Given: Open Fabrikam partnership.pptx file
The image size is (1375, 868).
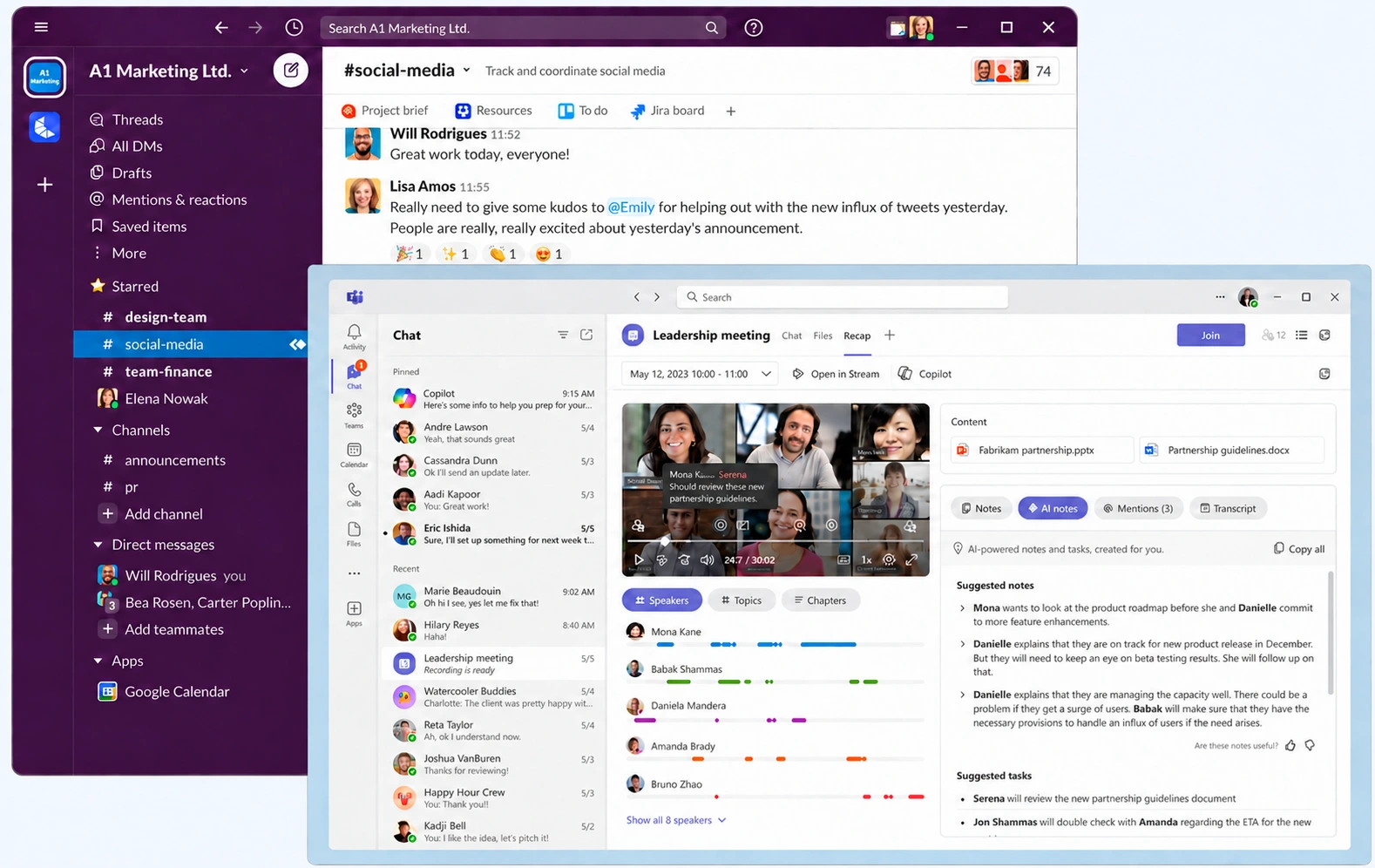Looking at the screenshot, I should tap(1042, 450).
